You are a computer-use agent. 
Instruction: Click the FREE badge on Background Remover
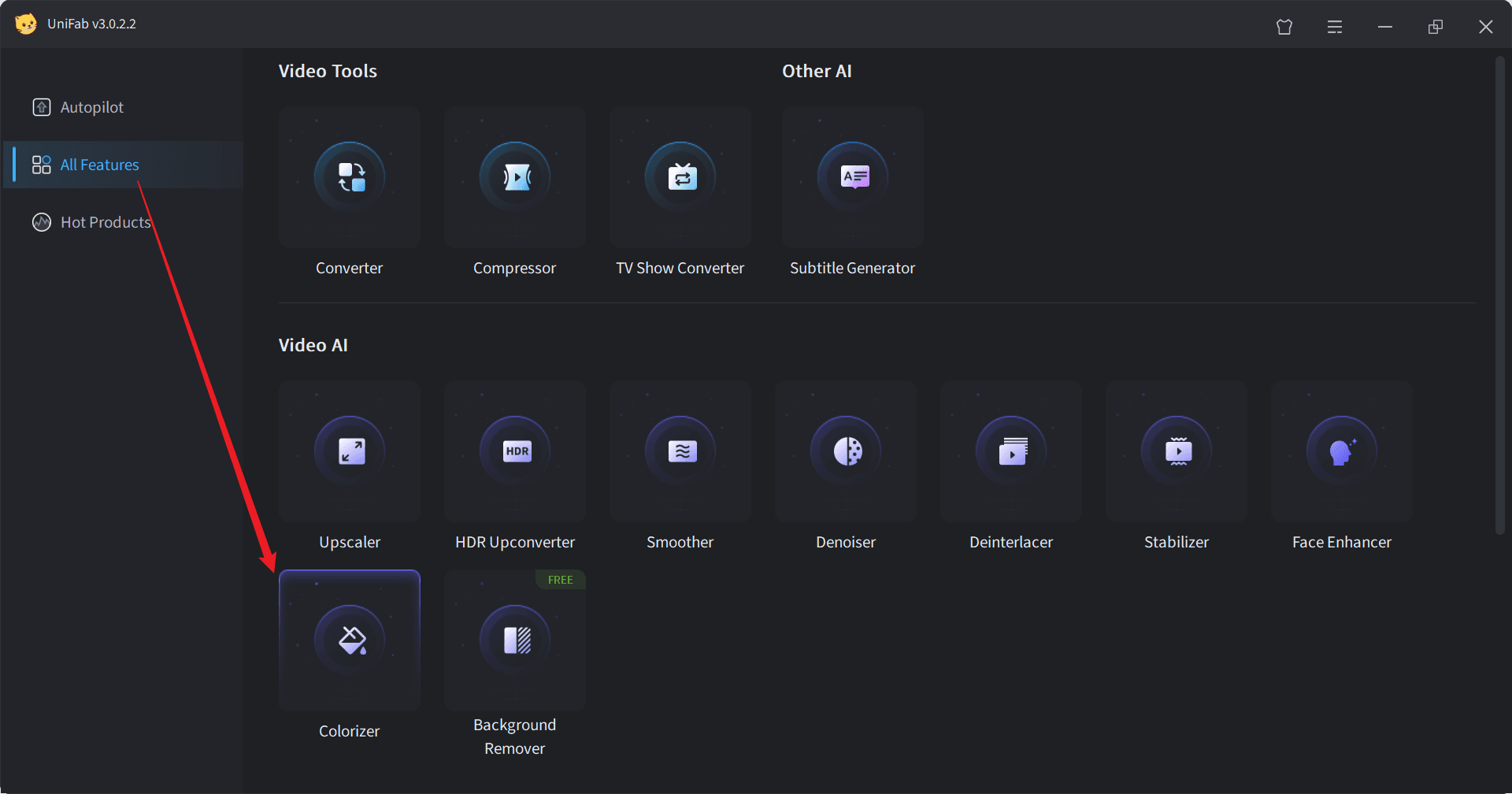[561, 580]
